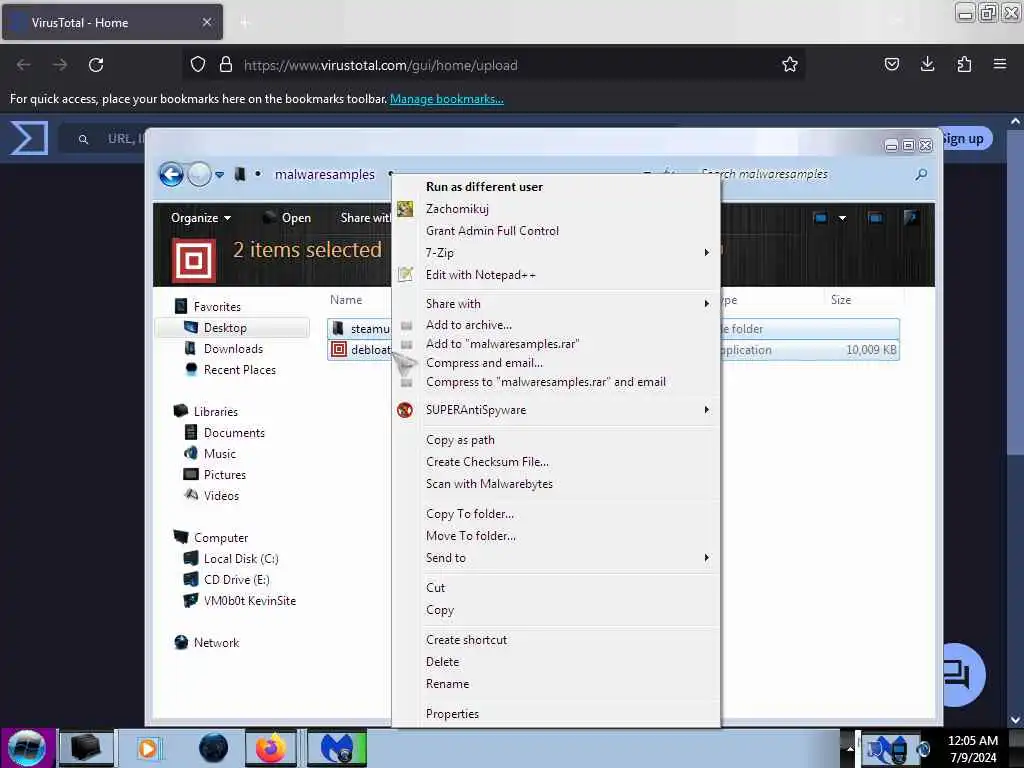Viewport: 1024px width, 768px height.
Task: Select Copy as path
Action: coord(460,440)
